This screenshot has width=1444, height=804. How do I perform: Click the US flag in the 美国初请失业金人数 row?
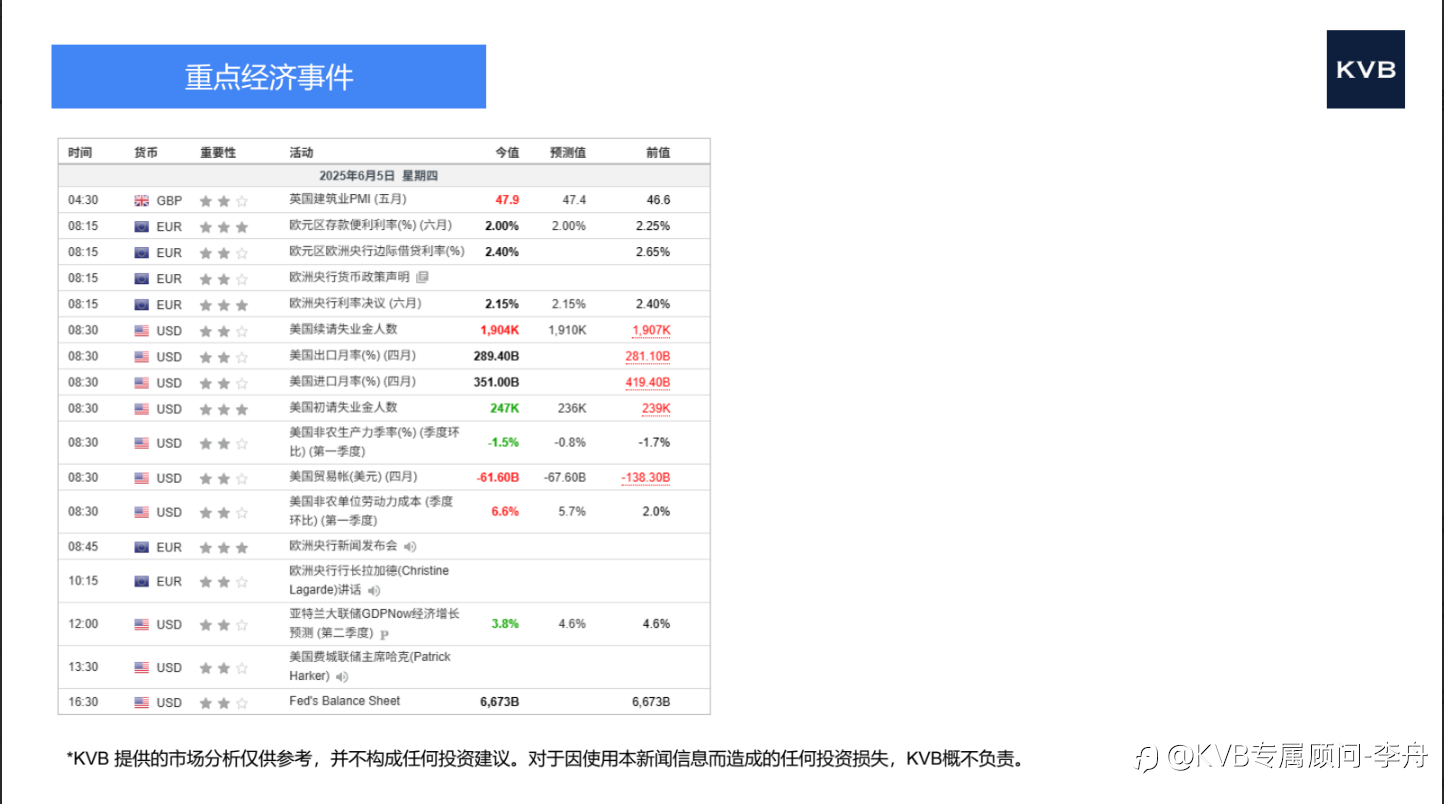coord(141,409)
